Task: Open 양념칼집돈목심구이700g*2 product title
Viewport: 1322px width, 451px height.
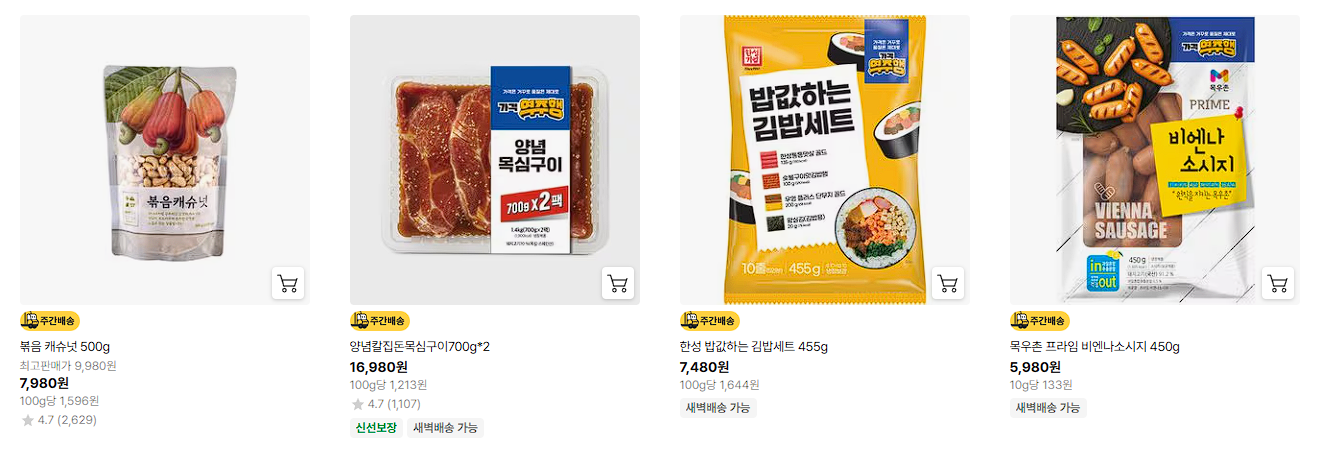Action: click(420, 347)
